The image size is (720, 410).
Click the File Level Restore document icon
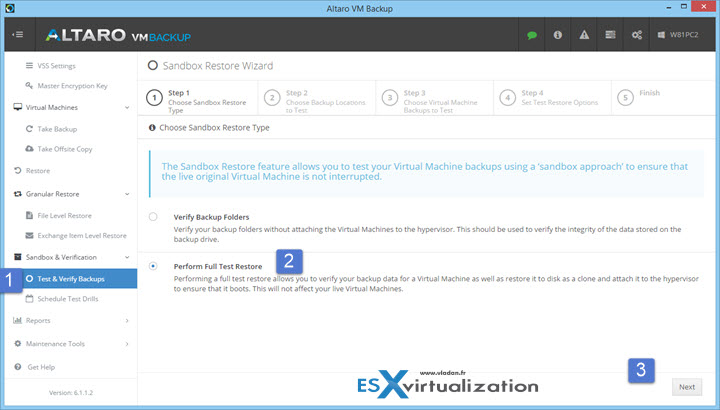(29, 215)
